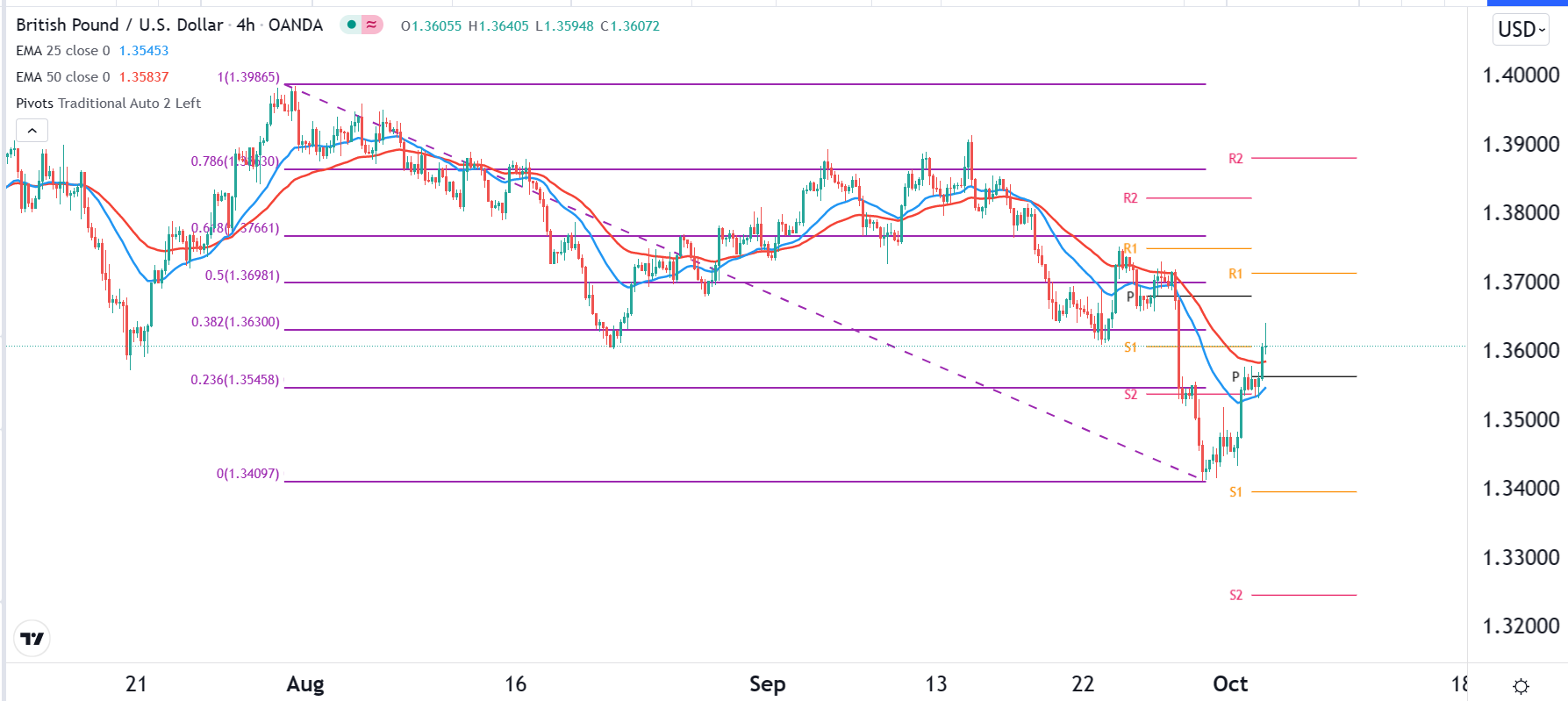
Task: Click the pink approximate-data indicator icon
Action: point(372,25)
